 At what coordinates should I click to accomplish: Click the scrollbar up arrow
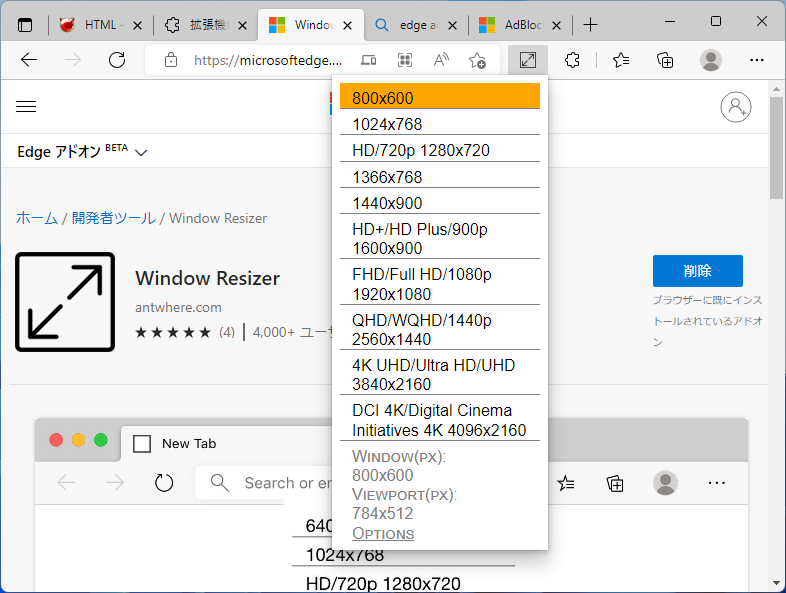tap(776, 89)
